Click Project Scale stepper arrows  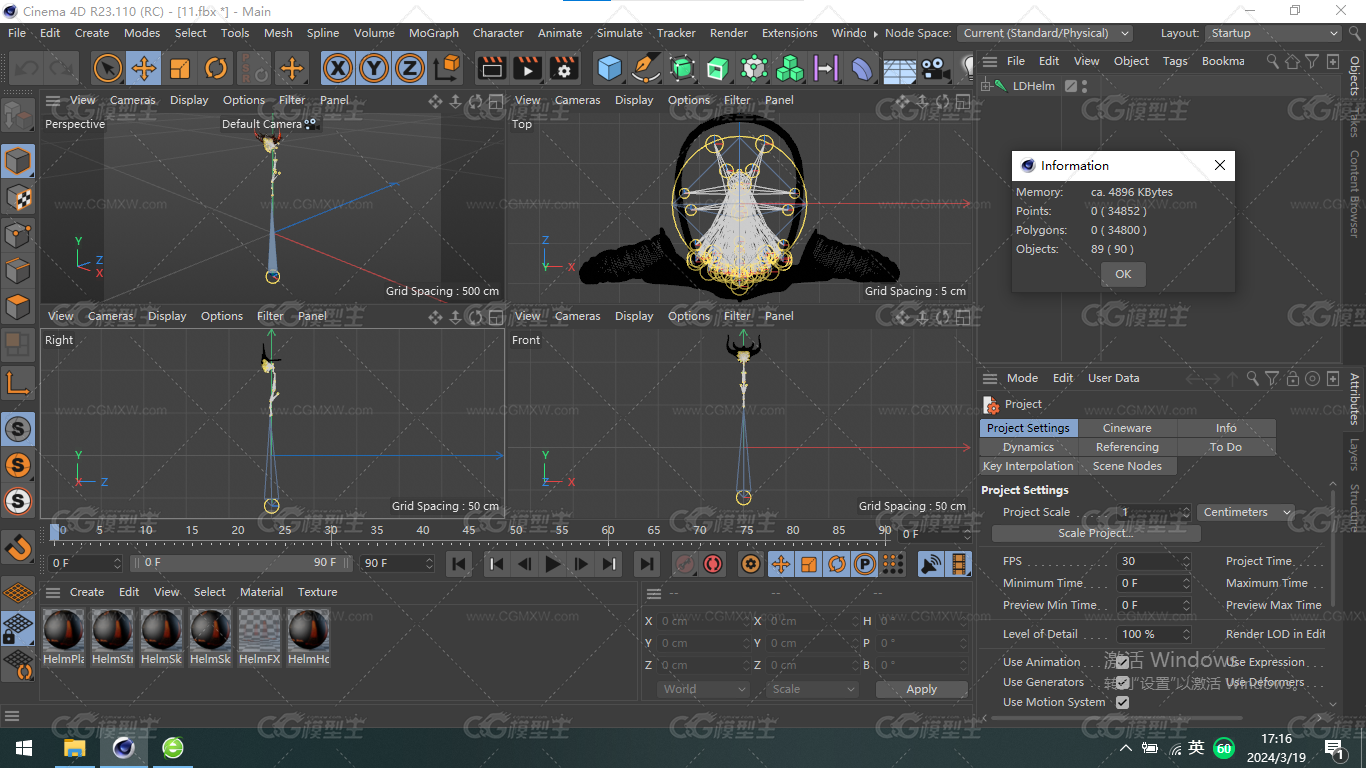pos(1186,512)
